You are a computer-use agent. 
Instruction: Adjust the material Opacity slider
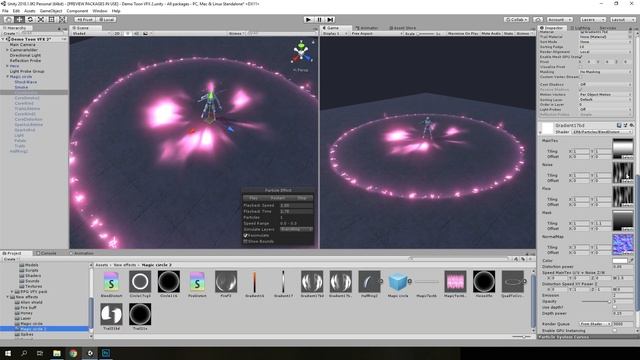click(596, 301)
